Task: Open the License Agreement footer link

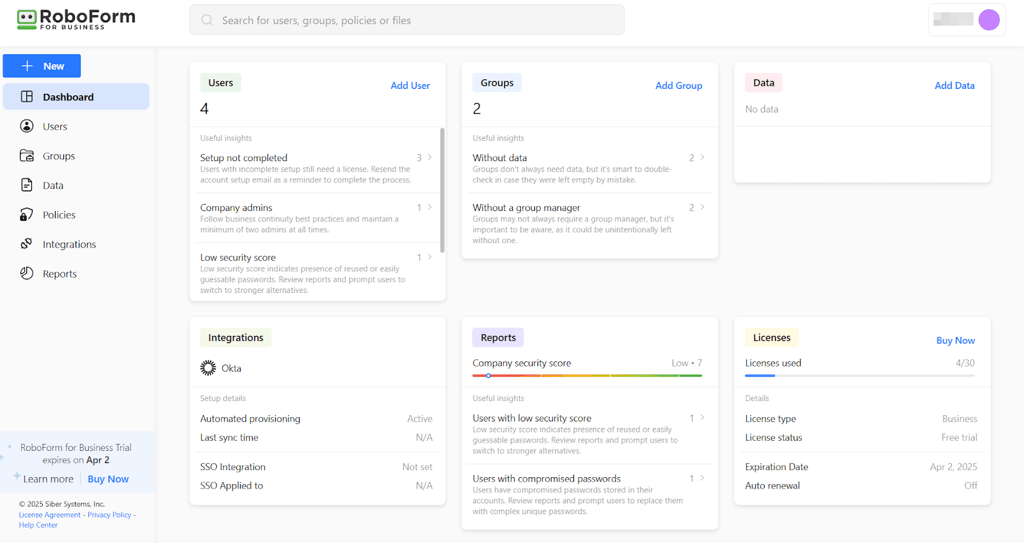Action: (x=50, y=515)
